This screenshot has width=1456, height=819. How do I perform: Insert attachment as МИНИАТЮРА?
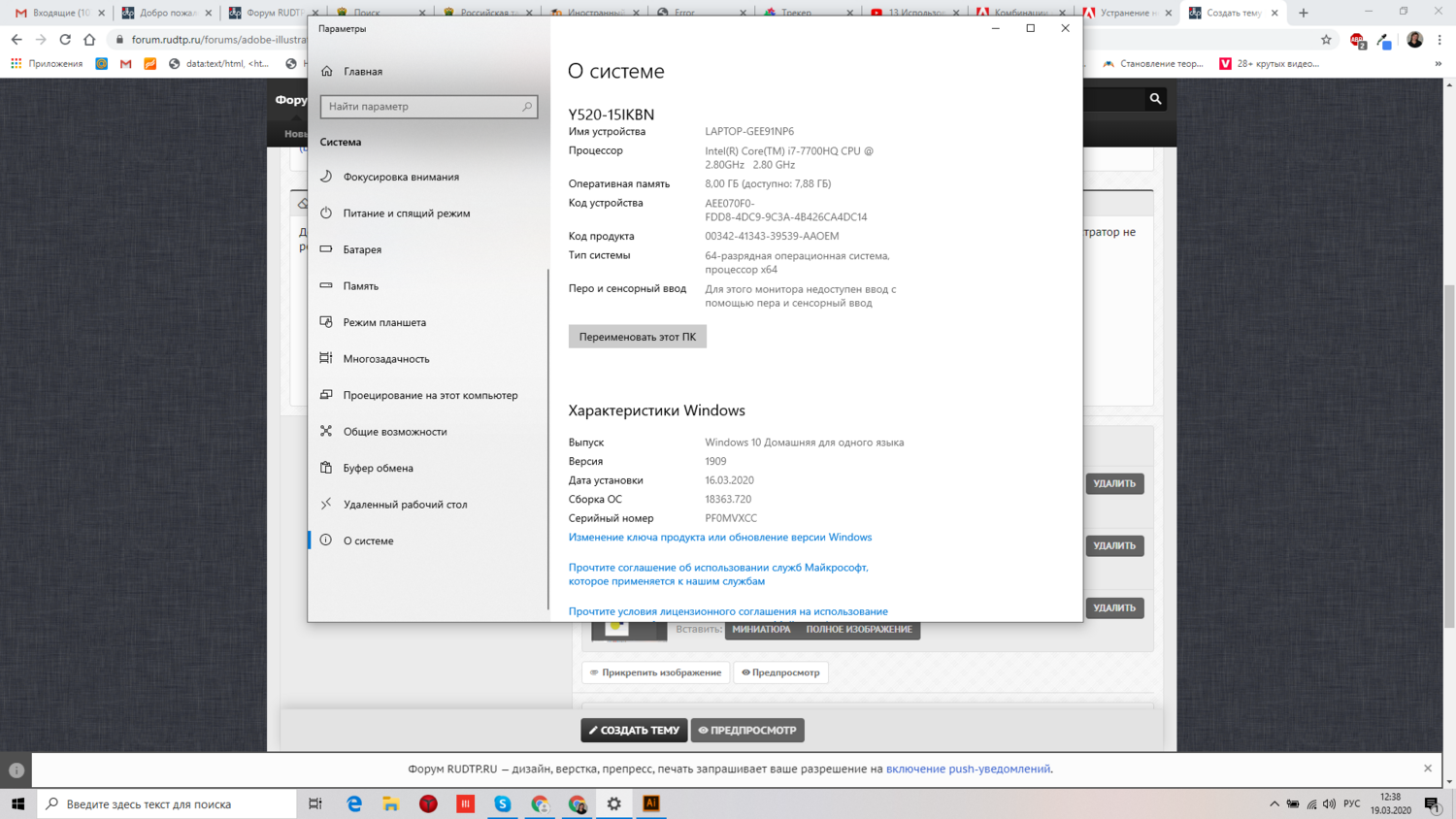761,630
